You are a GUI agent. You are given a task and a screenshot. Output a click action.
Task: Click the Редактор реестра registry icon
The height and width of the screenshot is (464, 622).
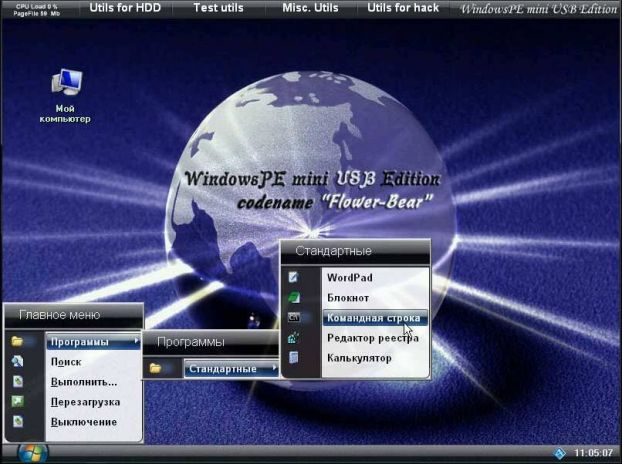coord(294,338)
